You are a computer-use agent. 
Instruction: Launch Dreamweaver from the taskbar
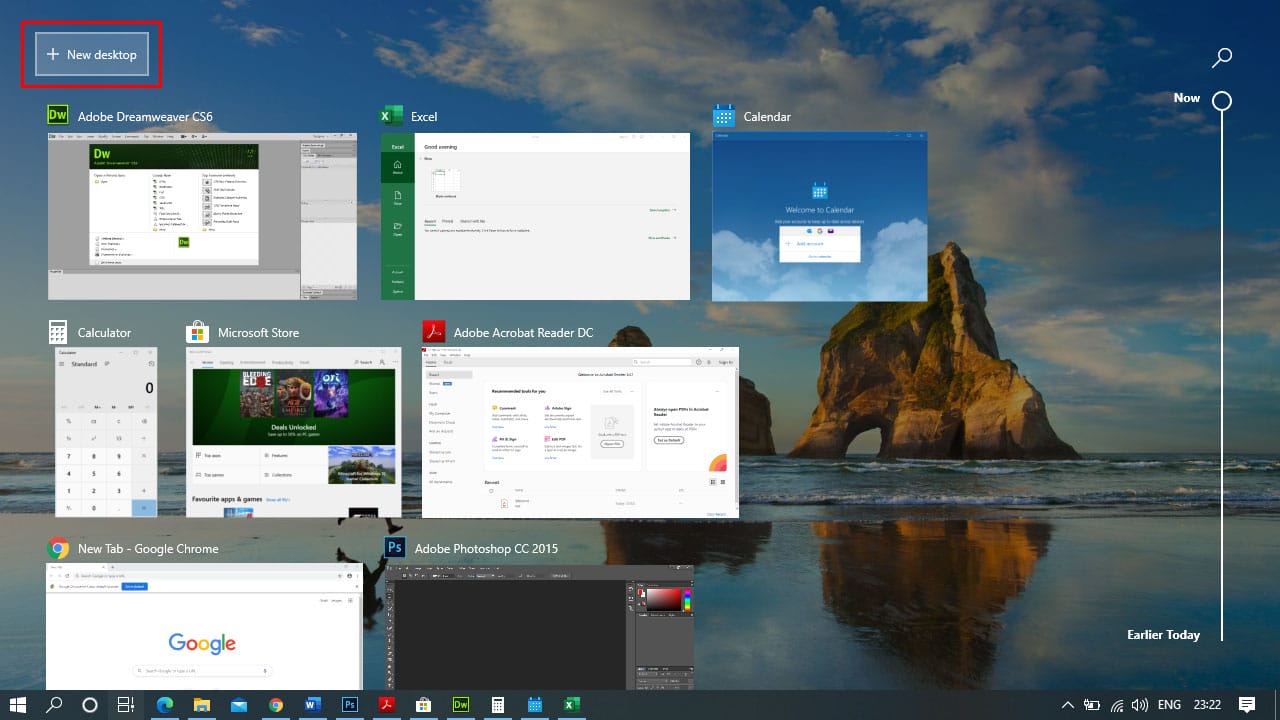tap(460, 705)
